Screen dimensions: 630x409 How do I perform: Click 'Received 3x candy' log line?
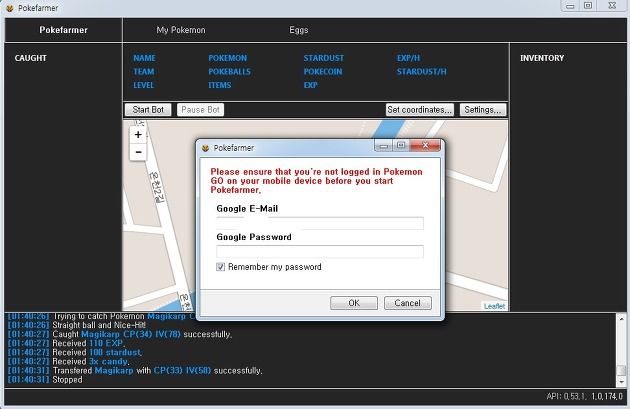(x=68, y=361)
